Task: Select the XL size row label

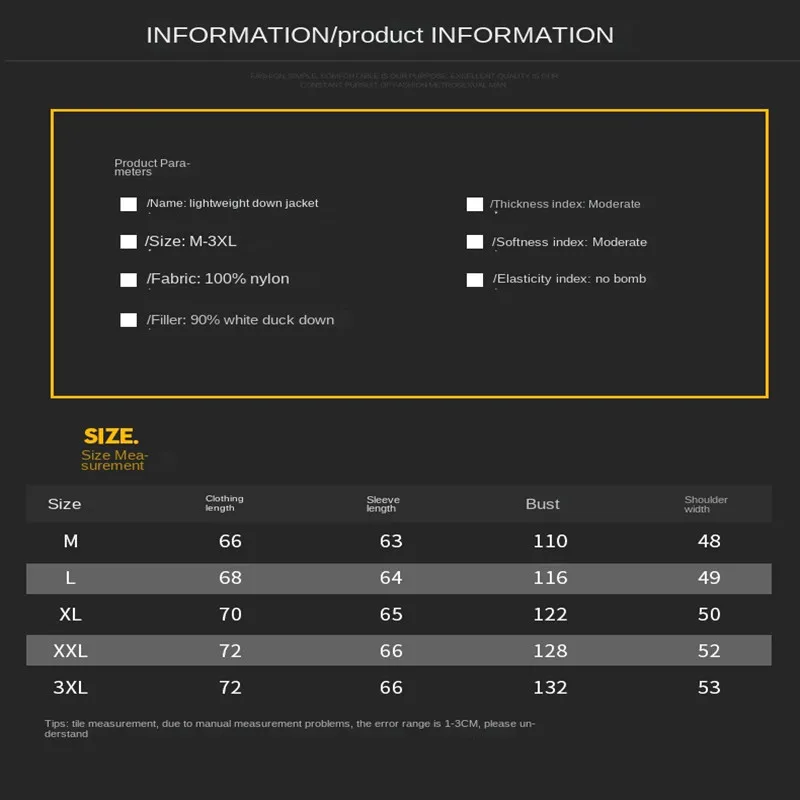Action: coord(70,614)
